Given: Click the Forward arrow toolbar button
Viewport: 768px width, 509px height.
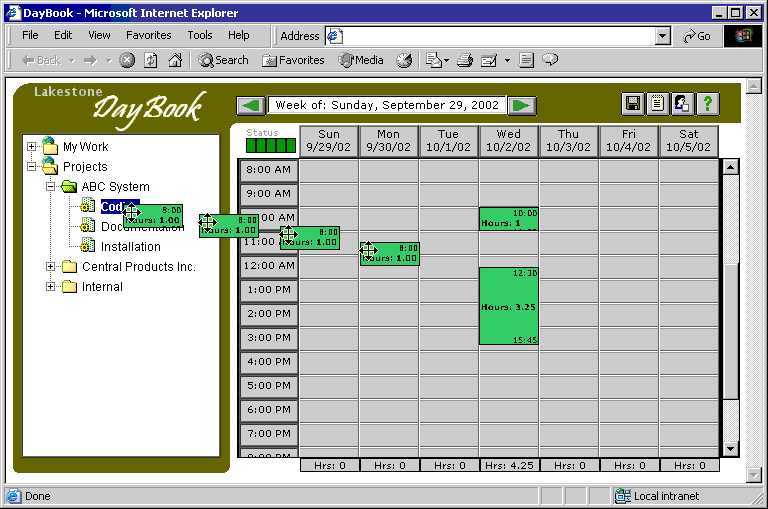Looking at the screenshot, I should [x=90, y=60].
